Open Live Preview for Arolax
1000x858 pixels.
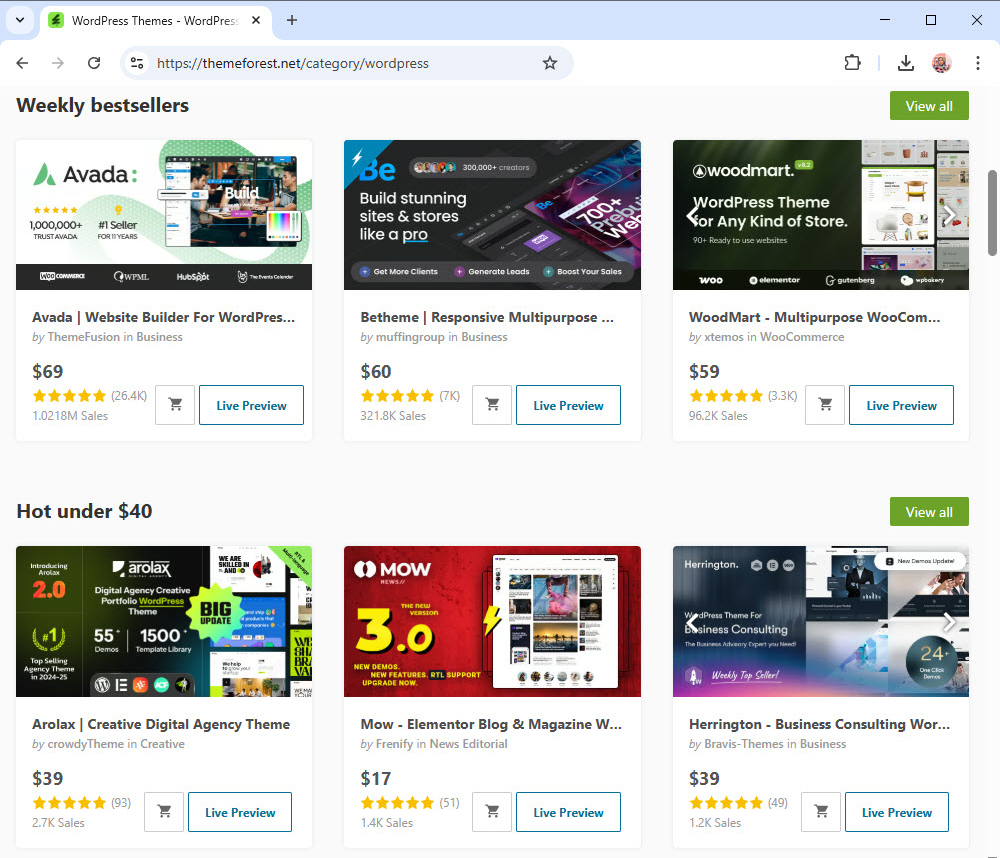[240, 812]
